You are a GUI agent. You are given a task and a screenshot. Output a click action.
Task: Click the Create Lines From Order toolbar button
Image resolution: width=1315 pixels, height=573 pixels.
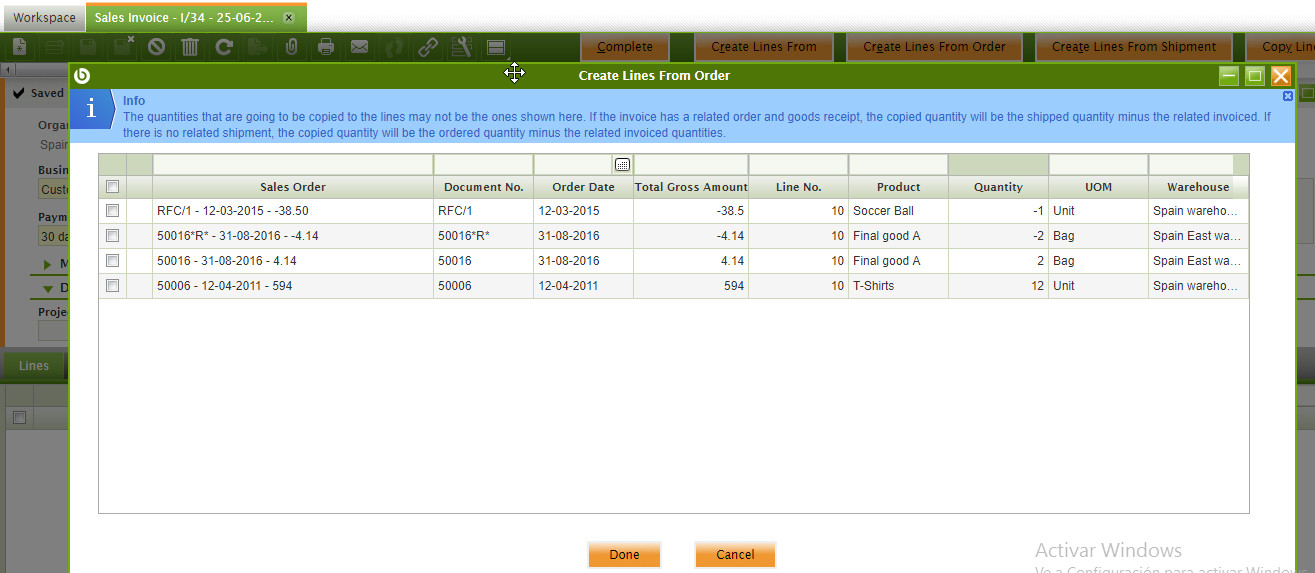pos(935,47)
